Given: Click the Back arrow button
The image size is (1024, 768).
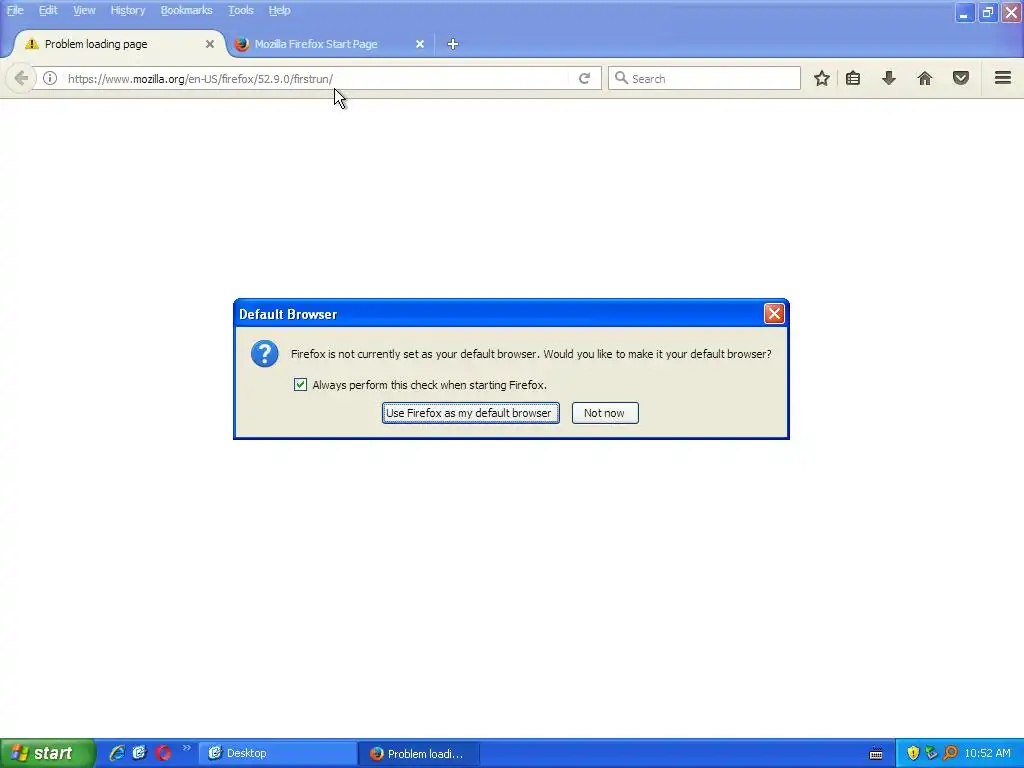Looking at the screenshot, I should click(20, 78).
